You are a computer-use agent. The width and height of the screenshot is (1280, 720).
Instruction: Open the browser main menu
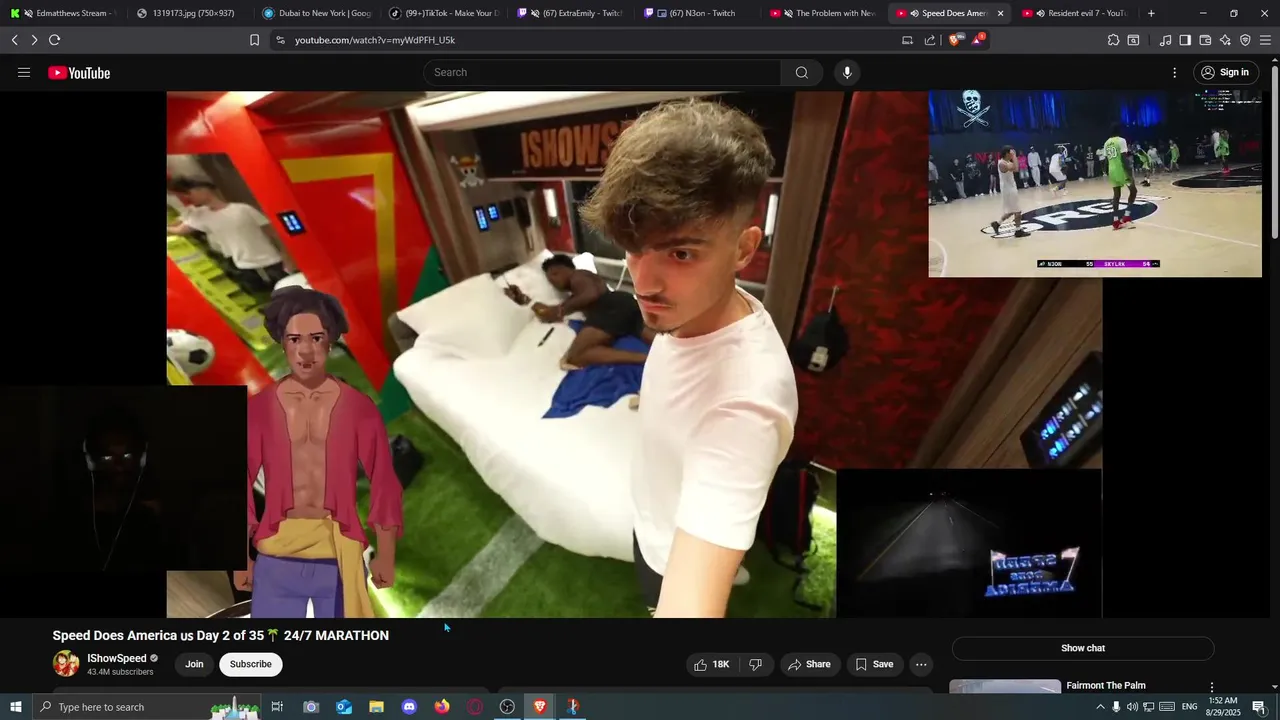1266,40
